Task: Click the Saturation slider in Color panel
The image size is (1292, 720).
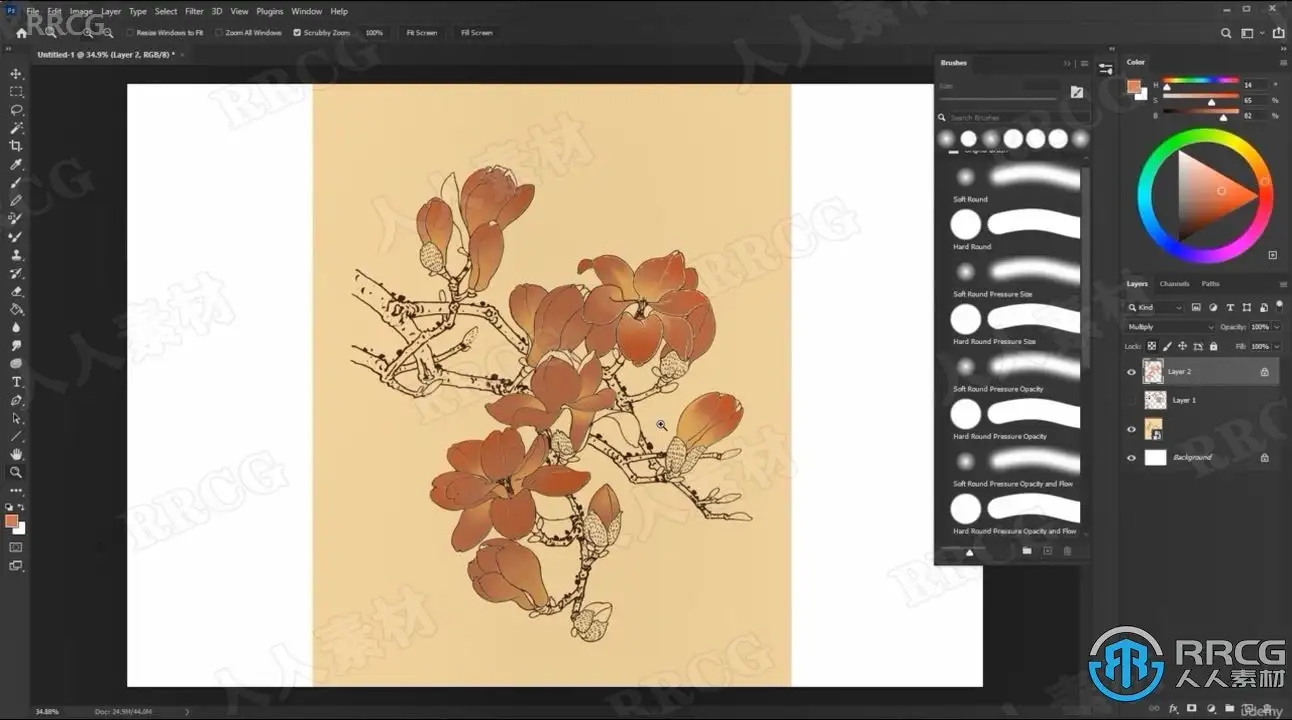Action: [x=1200, y=97]
